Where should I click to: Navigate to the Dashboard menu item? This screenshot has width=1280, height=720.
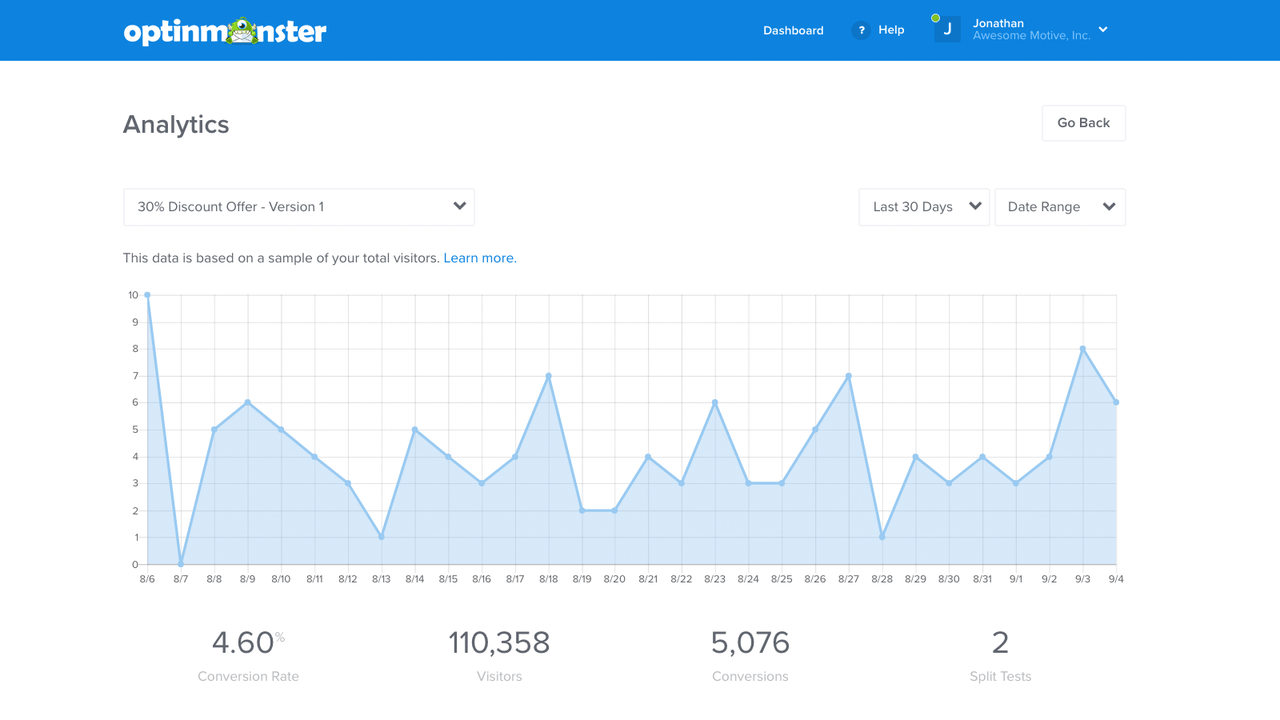pos(793,30)
